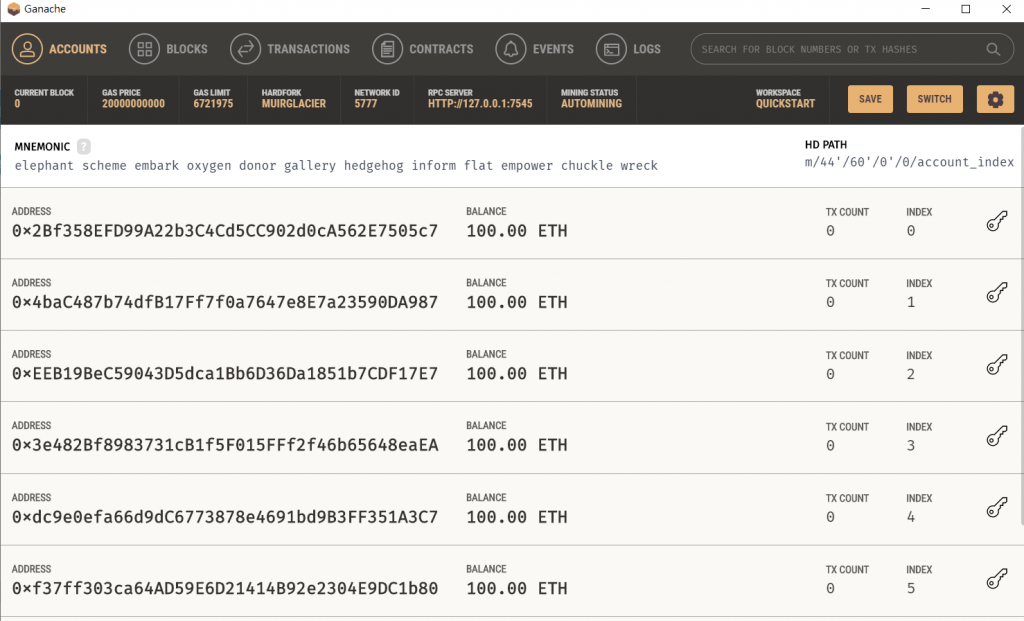The height and width of the screenshot is (621, 1024).
Task: Show the private key for account index 0
Action: [x=997, y=221]
